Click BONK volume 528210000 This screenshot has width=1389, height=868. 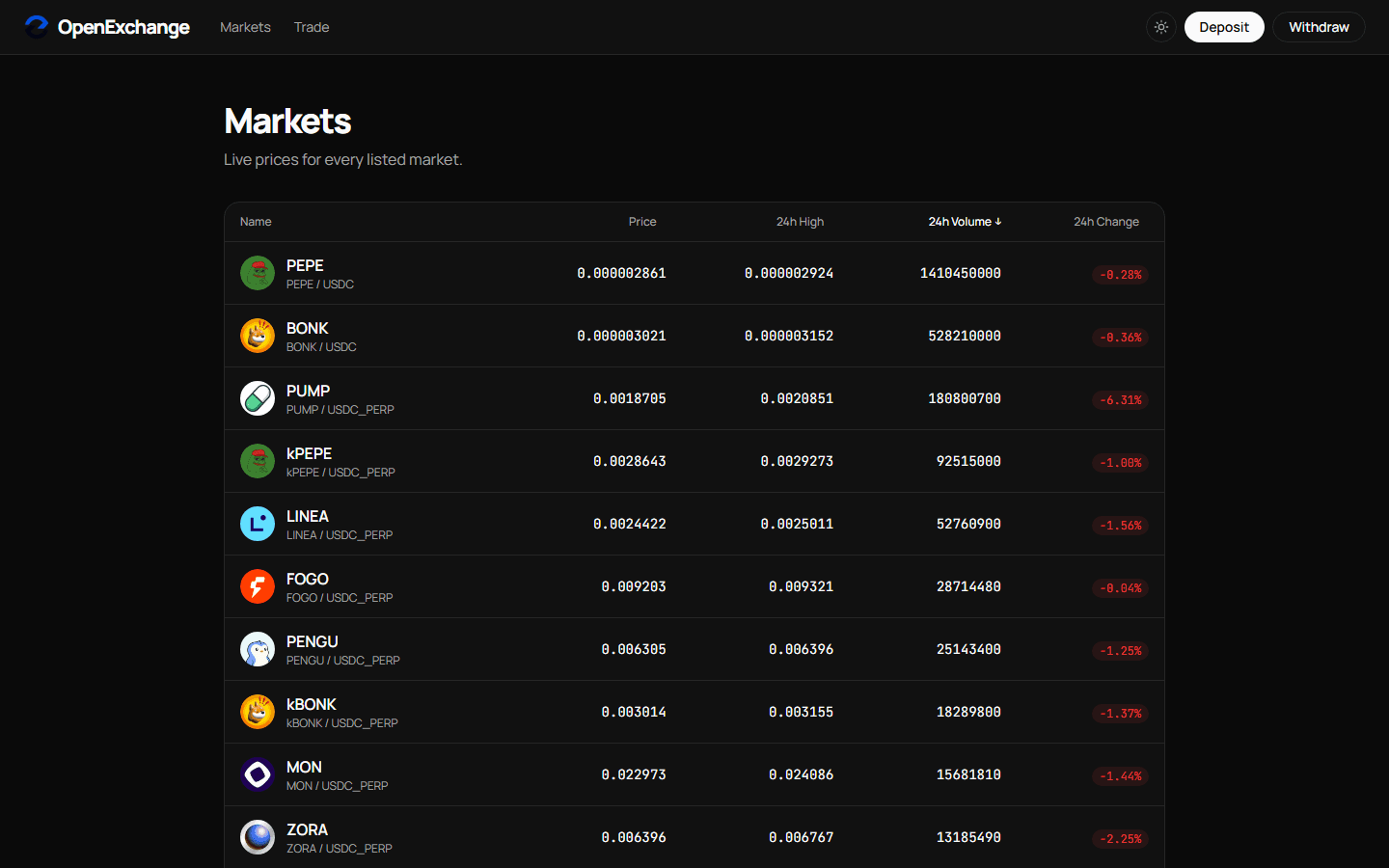click(965, 337)
